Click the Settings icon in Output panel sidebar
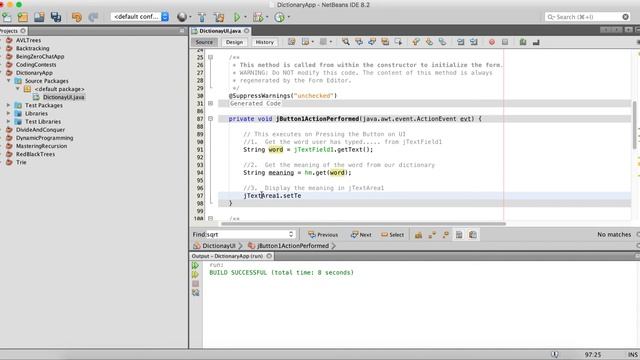Screen dimensions: 640x360 coord(196,293)
